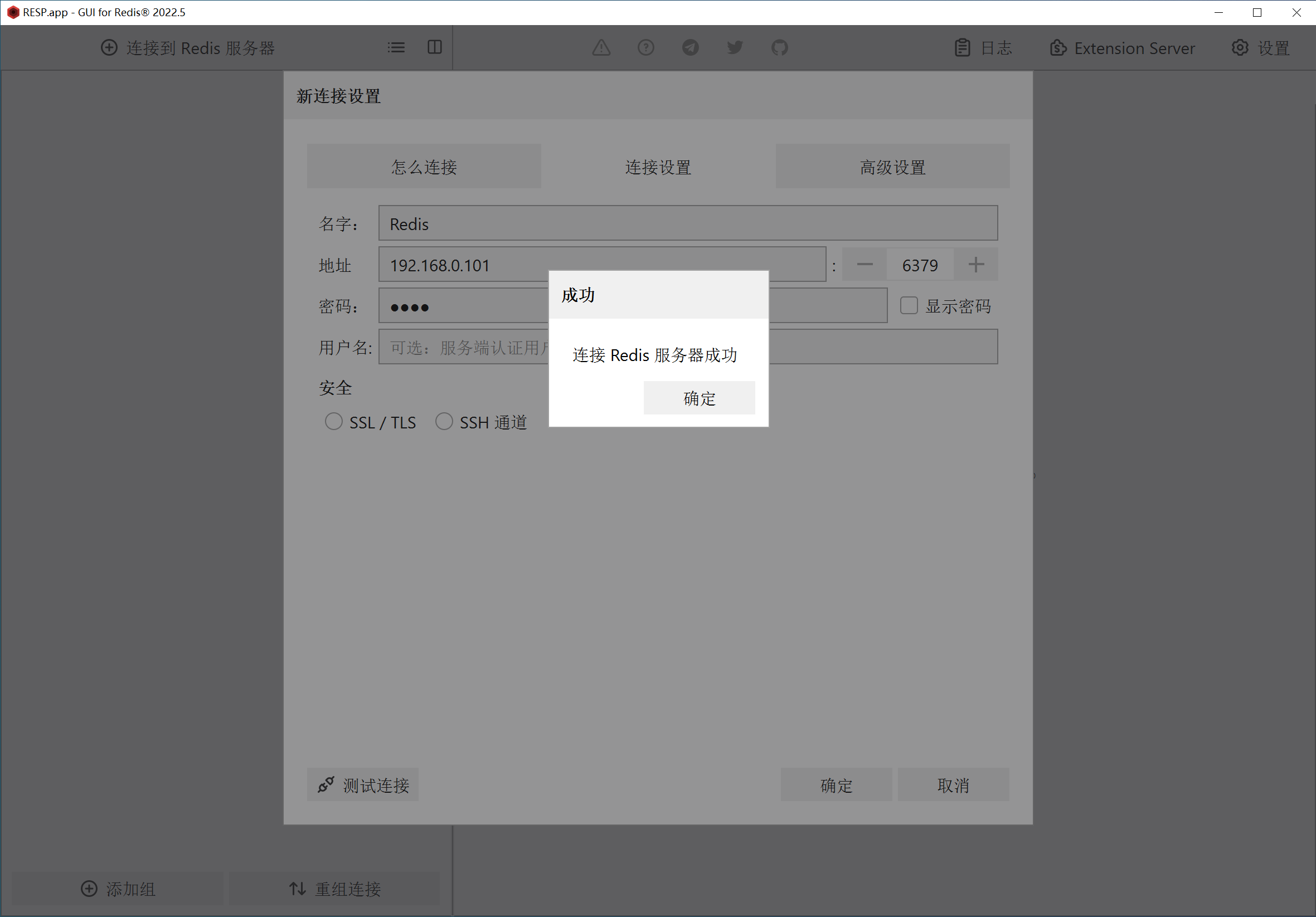1316x917 pixels.
Task: Select the SSL / TLS radio option
Action: [333, 422]
